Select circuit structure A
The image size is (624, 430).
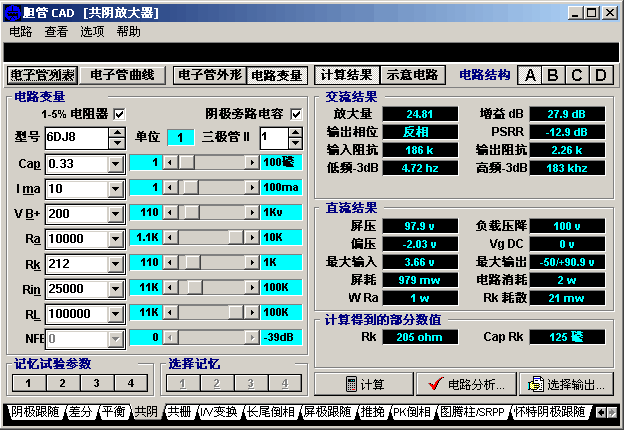click(x=530, y=75)
